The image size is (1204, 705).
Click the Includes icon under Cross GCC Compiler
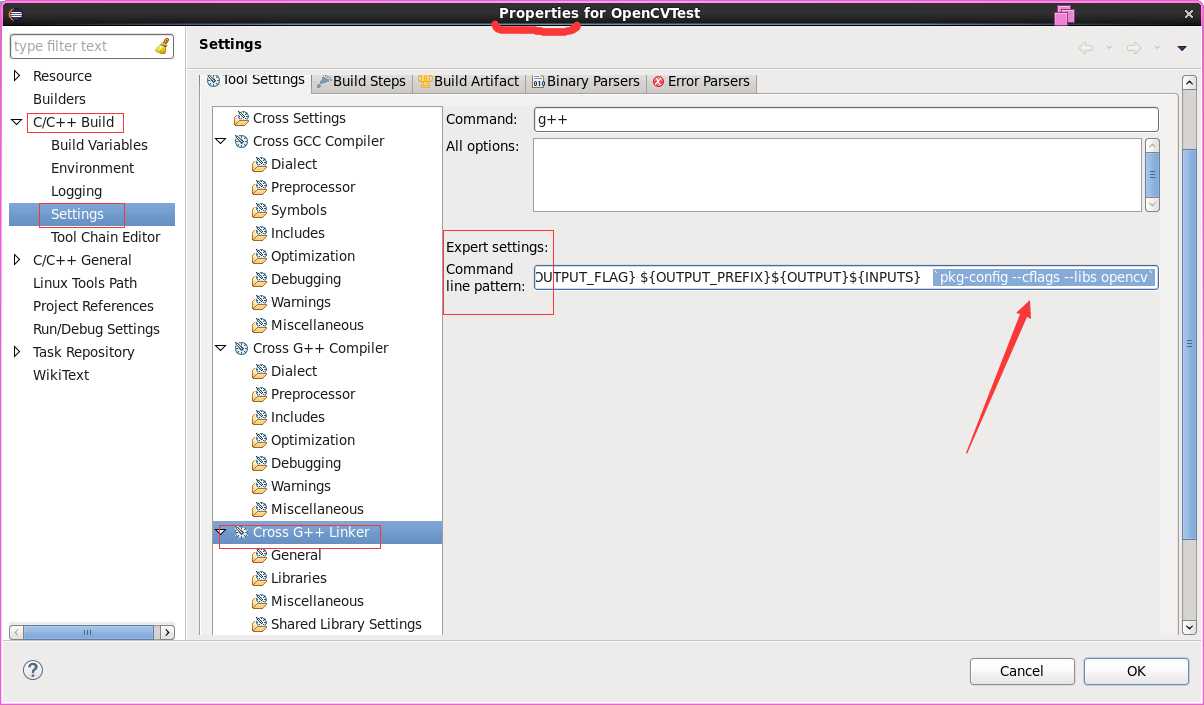(x=259, y=233)
